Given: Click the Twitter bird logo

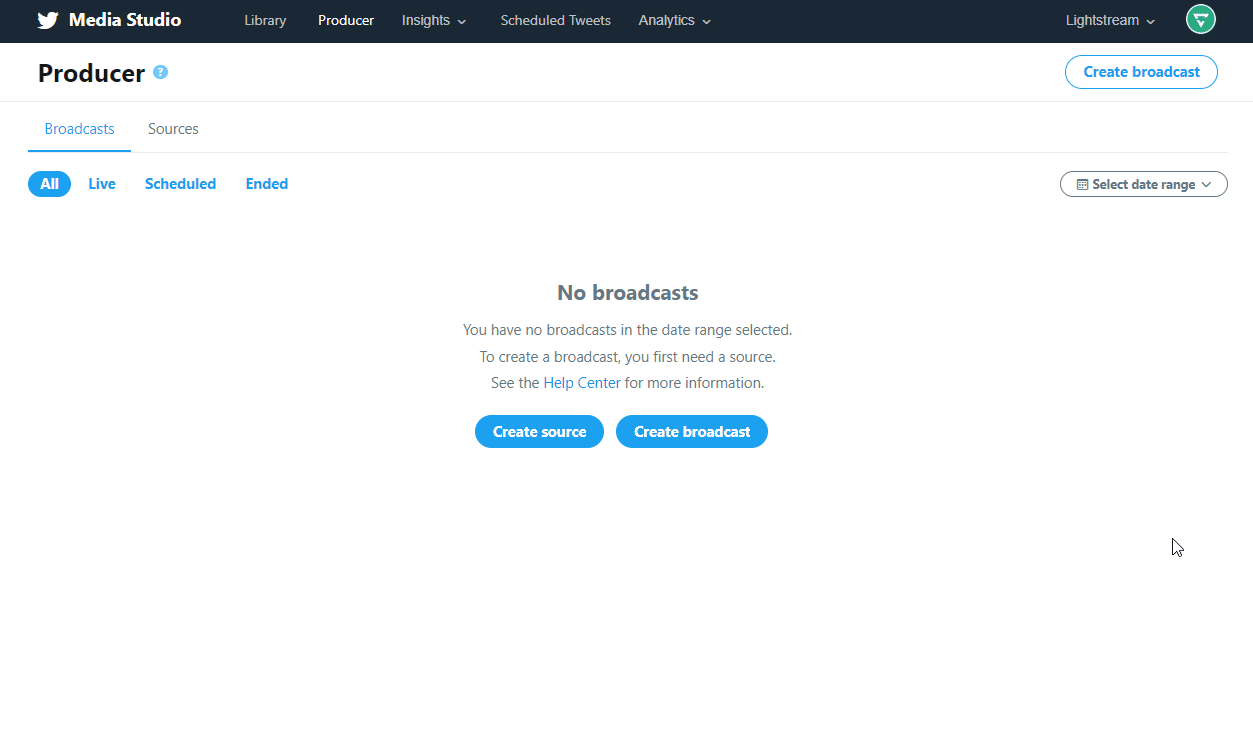Looking at the screenshot, I should (x=48, y=20).
